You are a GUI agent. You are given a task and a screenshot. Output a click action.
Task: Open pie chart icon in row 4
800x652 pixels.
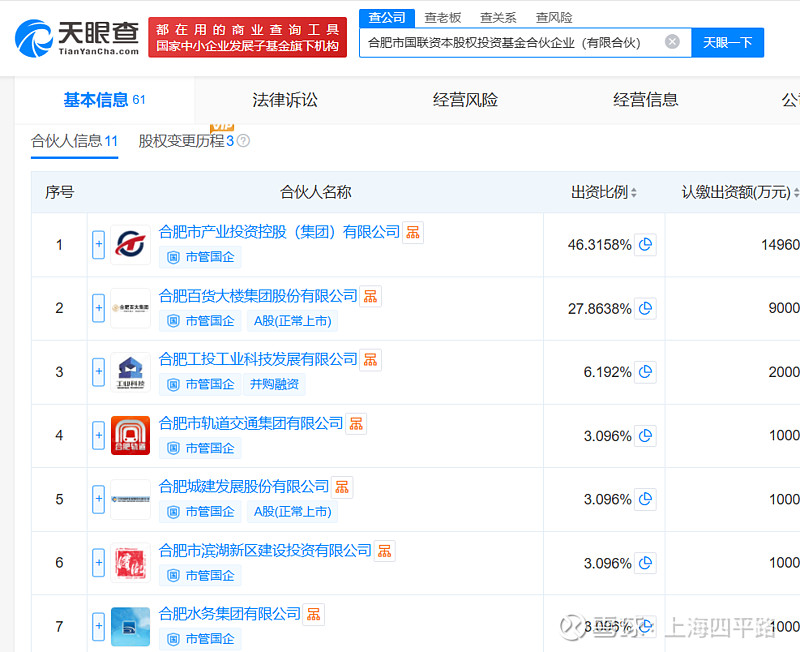[645, 436]
